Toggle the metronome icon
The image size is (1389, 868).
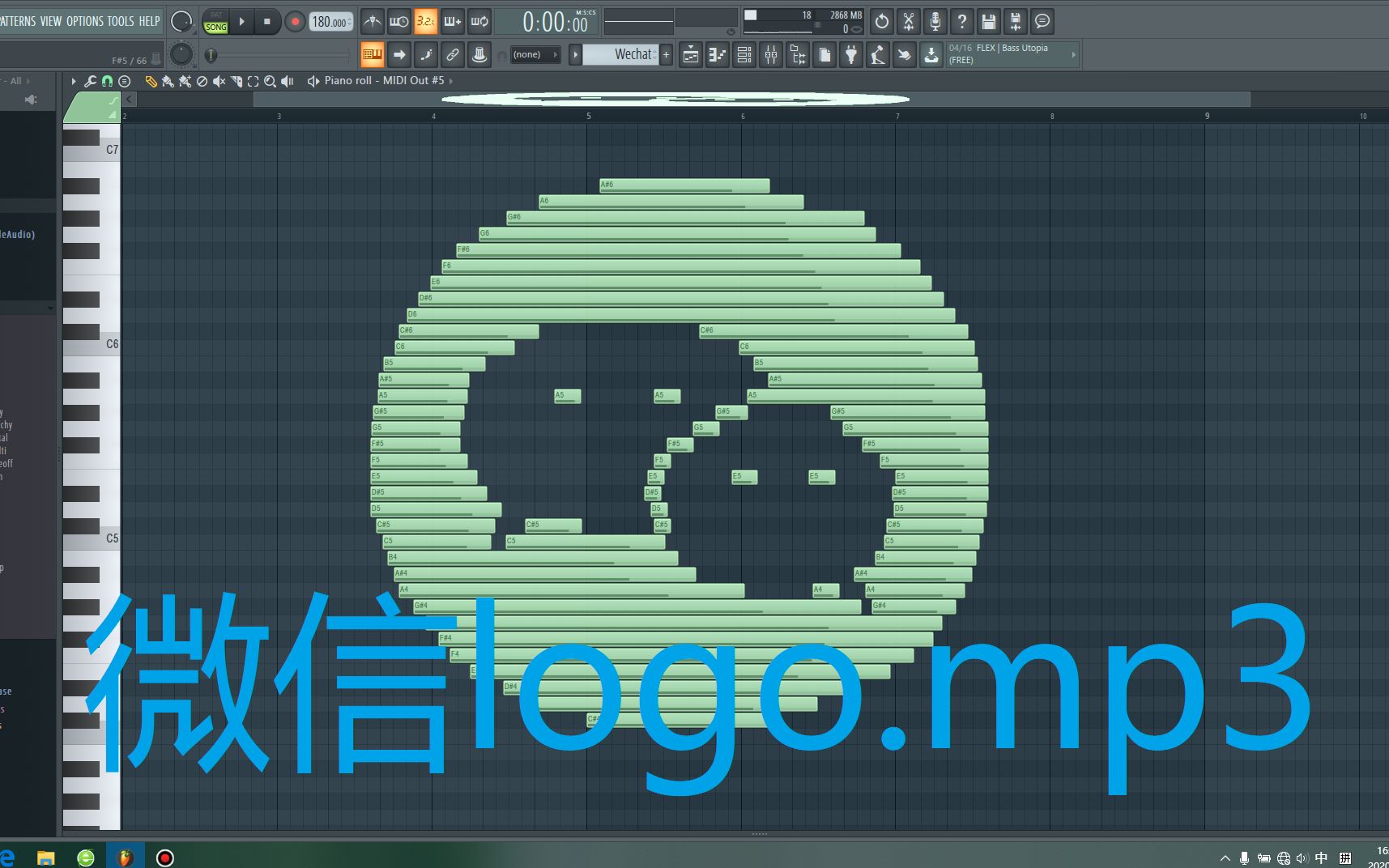372,22
